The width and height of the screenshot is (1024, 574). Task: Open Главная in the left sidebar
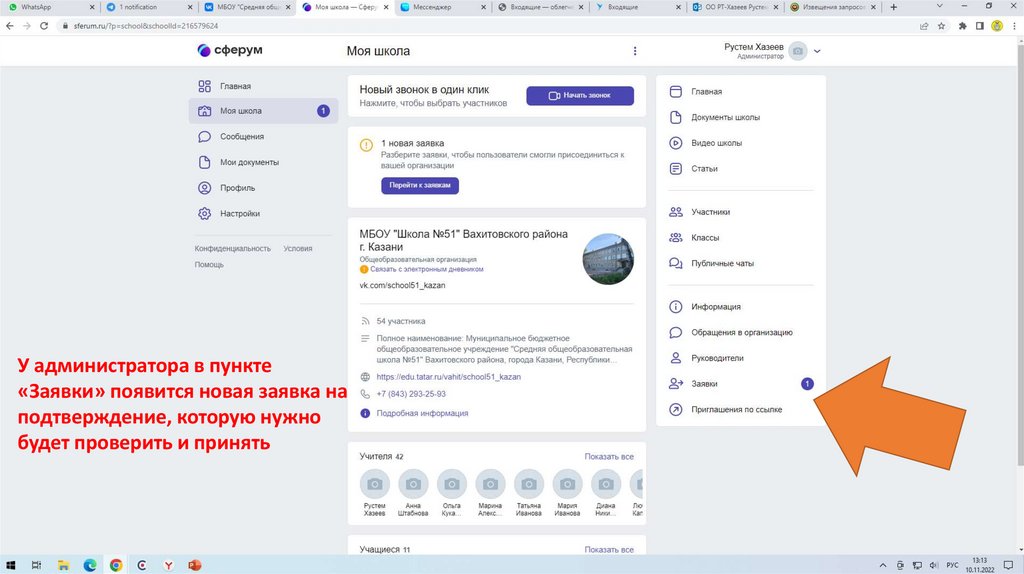click(235, 86)
